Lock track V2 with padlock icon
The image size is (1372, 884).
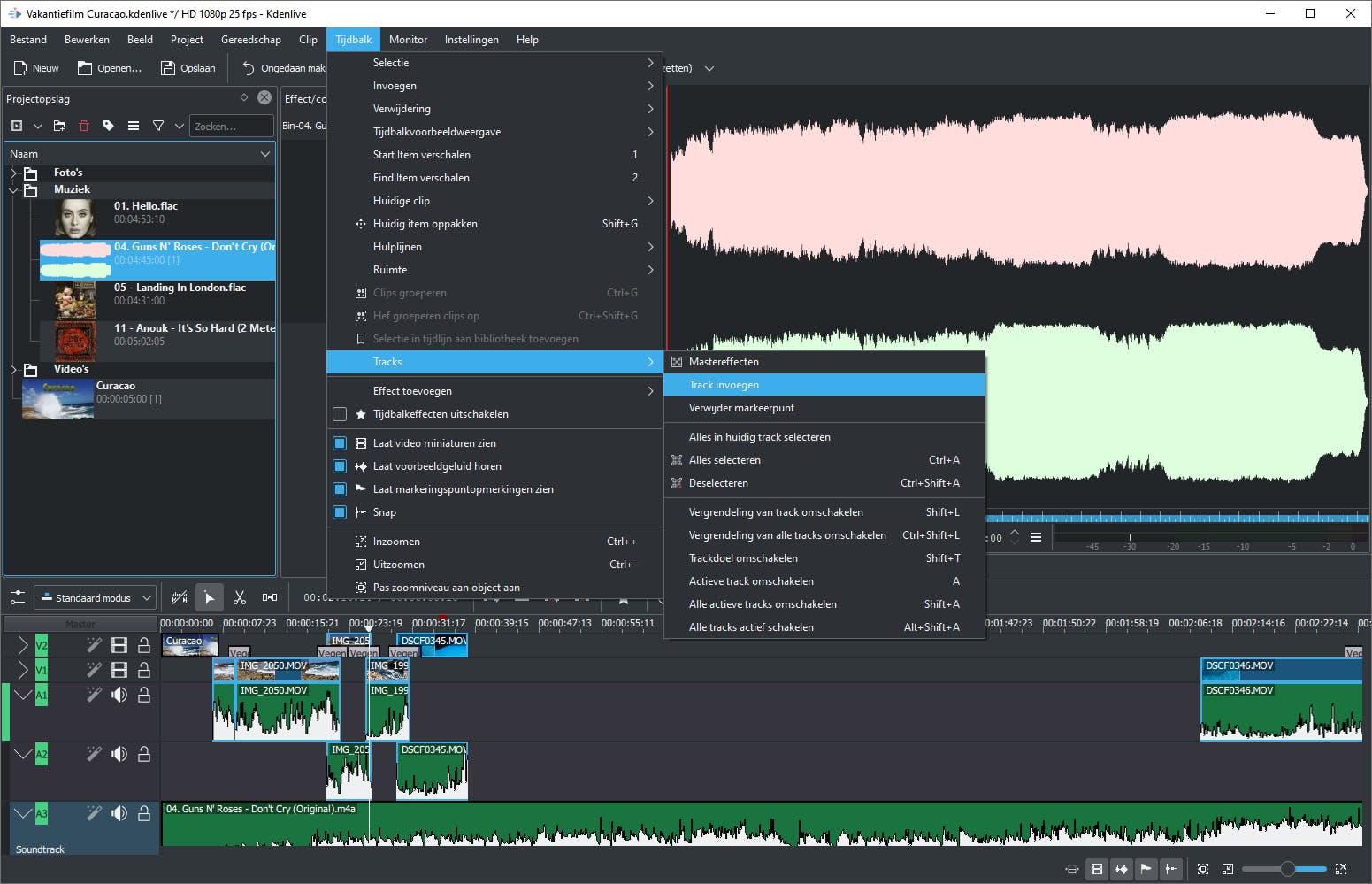[x=144, y=645]
